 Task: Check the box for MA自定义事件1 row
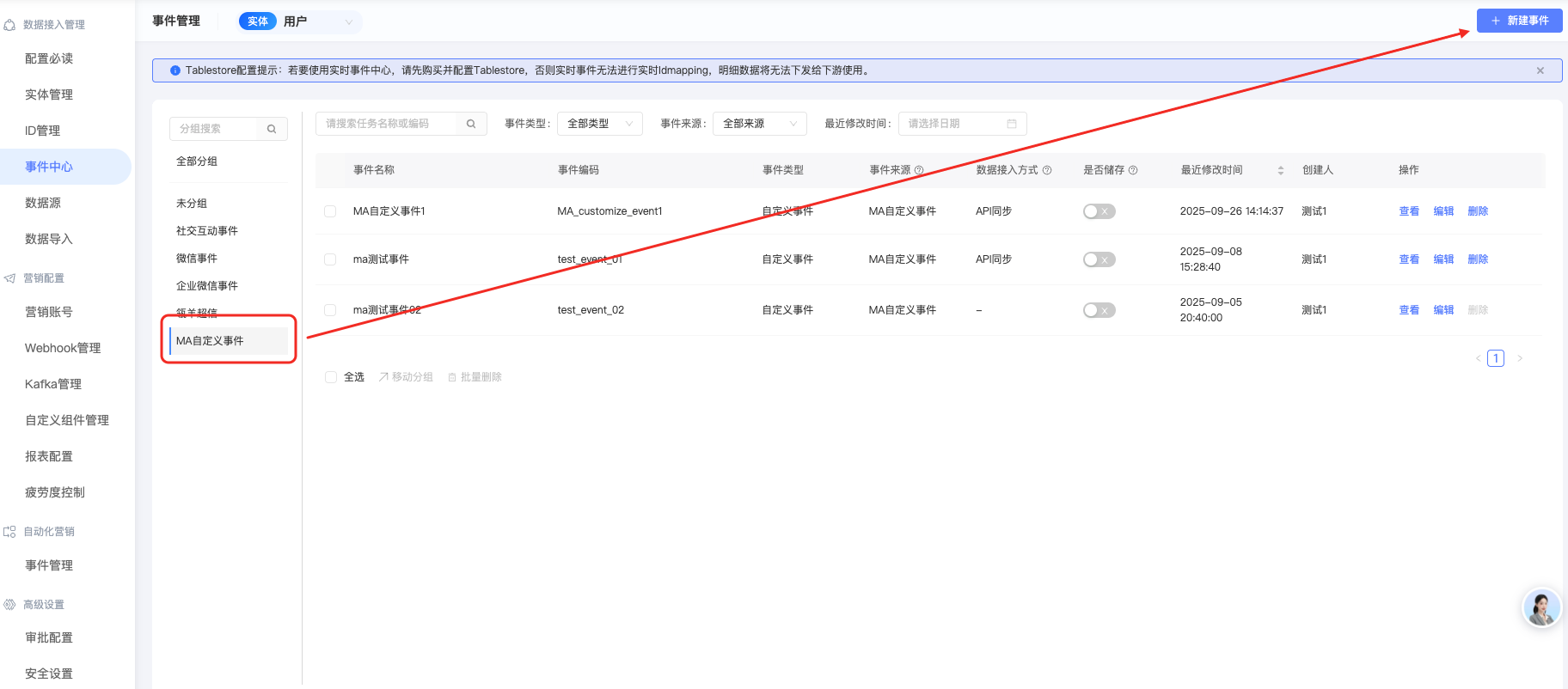pyautogui.click(x=330, y=211)
